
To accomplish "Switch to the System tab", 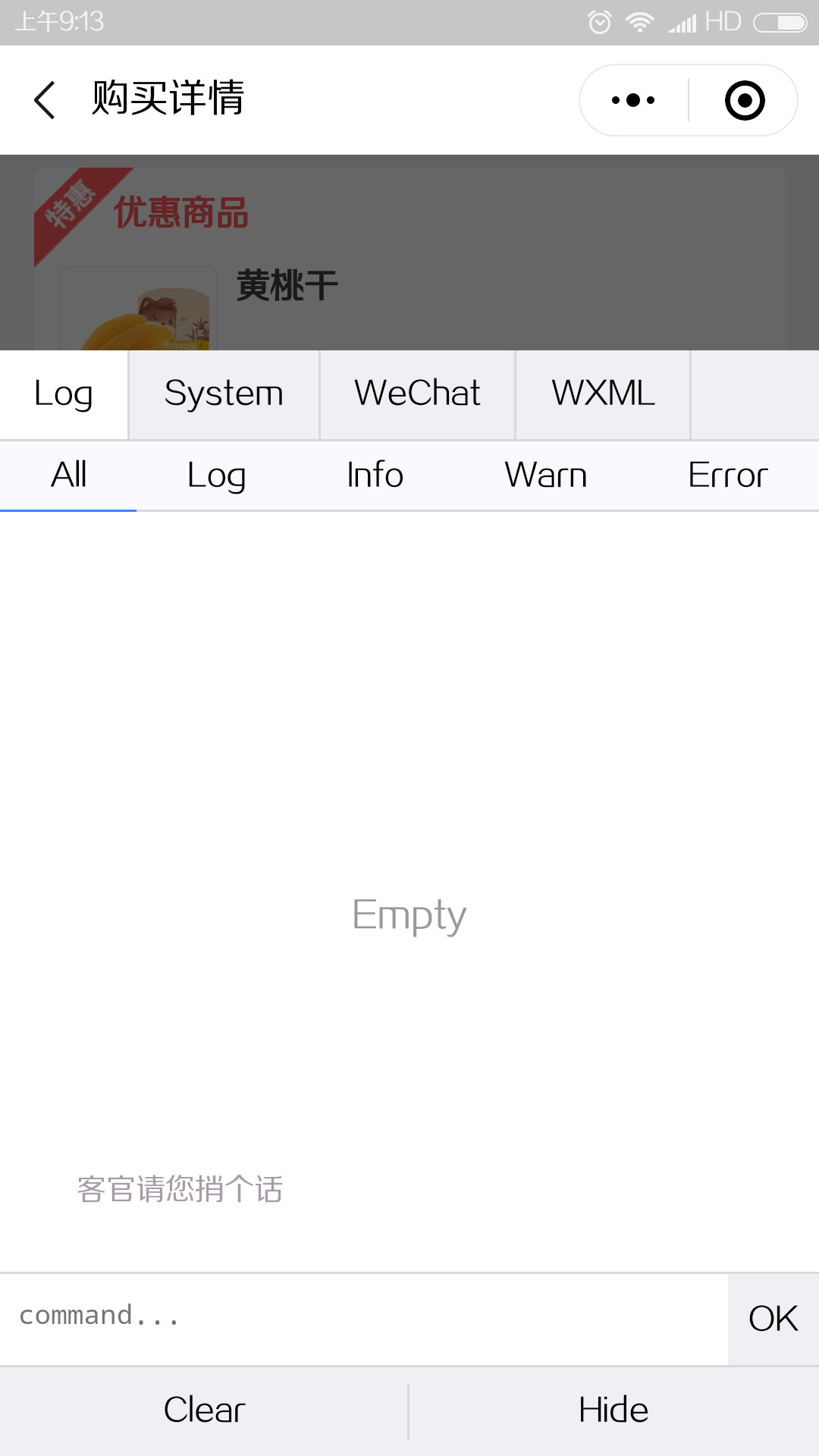I will click(x=224, y=394).
